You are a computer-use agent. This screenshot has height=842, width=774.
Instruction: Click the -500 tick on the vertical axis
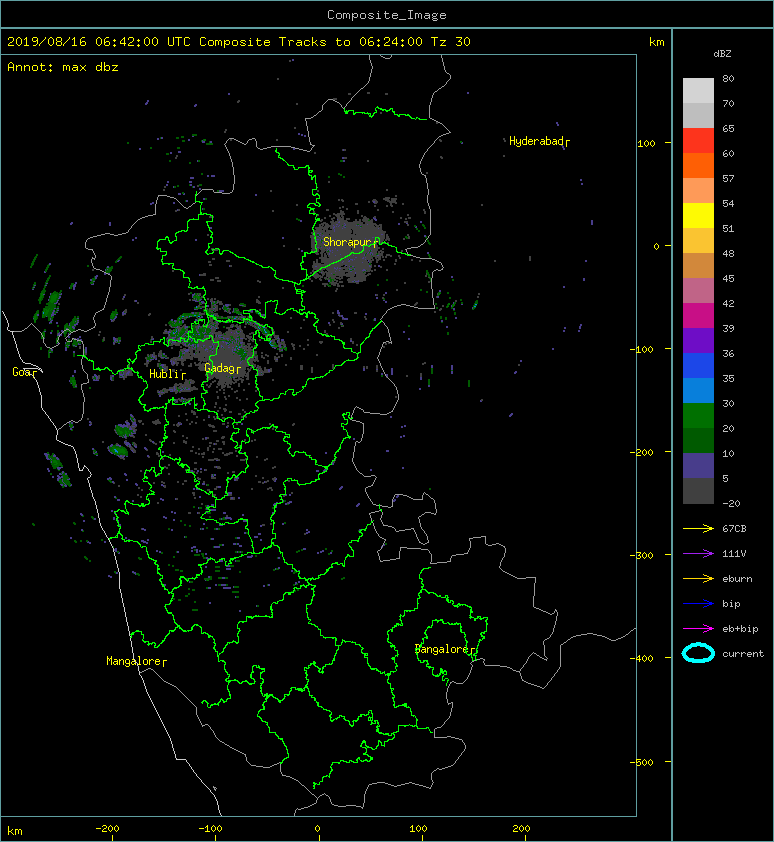642,763
